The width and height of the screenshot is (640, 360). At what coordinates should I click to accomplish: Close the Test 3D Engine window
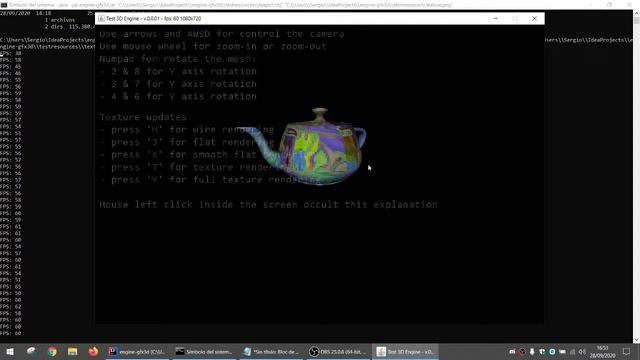(534, 18)
